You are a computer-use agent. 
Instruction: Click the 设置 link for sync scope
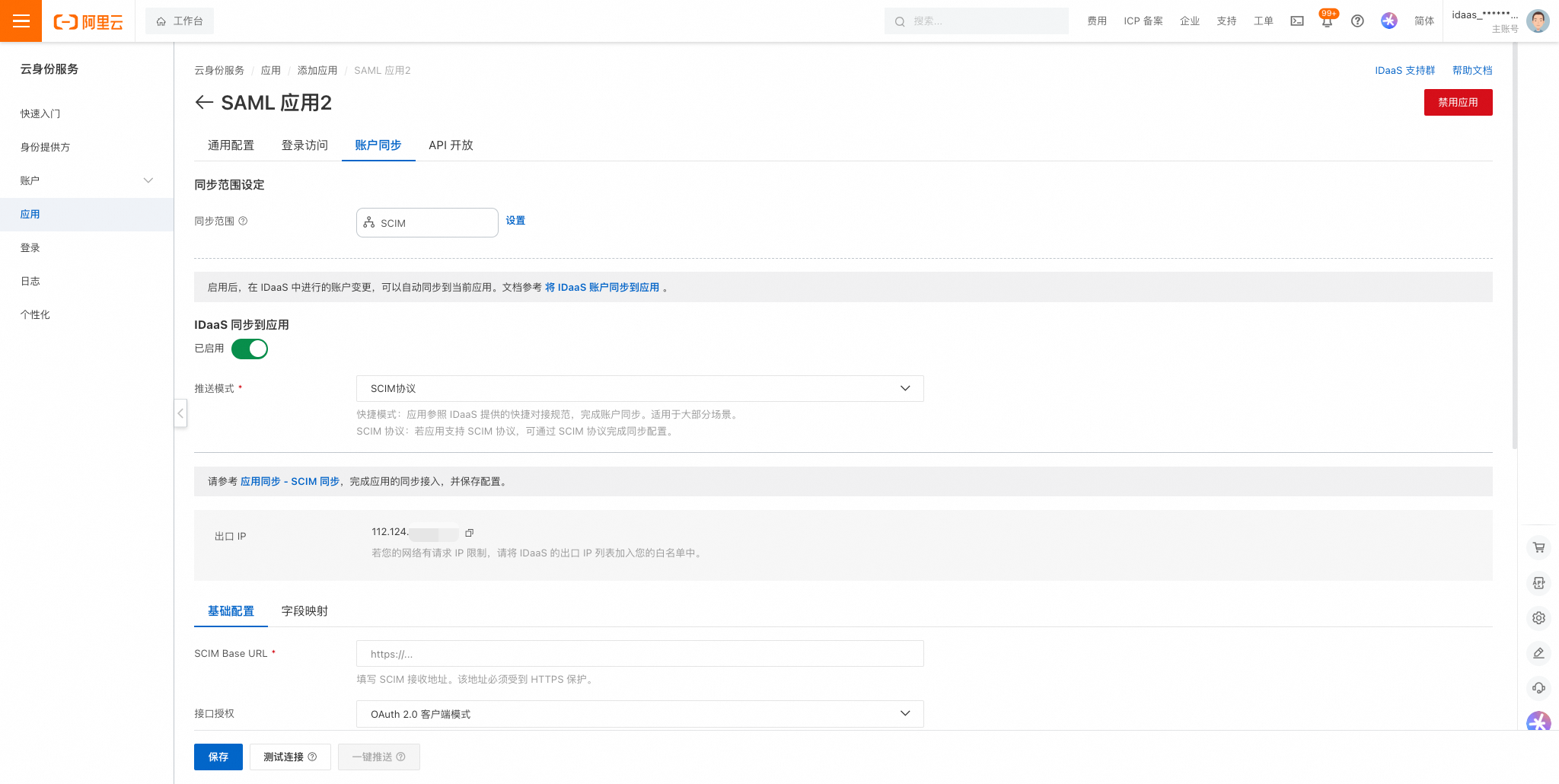coord(515,221)
